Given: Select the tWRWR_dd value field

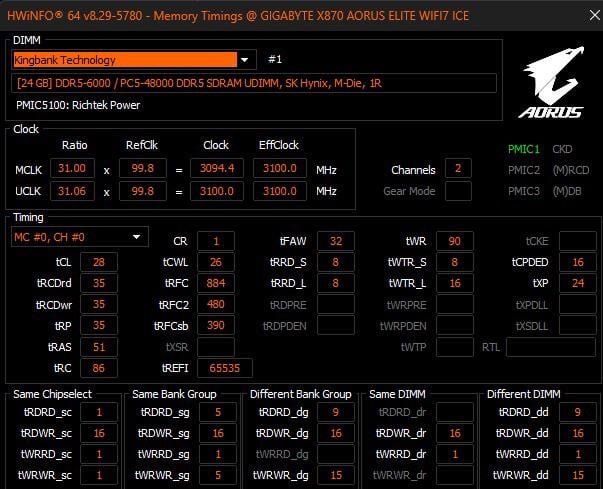Looking at the screenshot, I should pos(577,475).
